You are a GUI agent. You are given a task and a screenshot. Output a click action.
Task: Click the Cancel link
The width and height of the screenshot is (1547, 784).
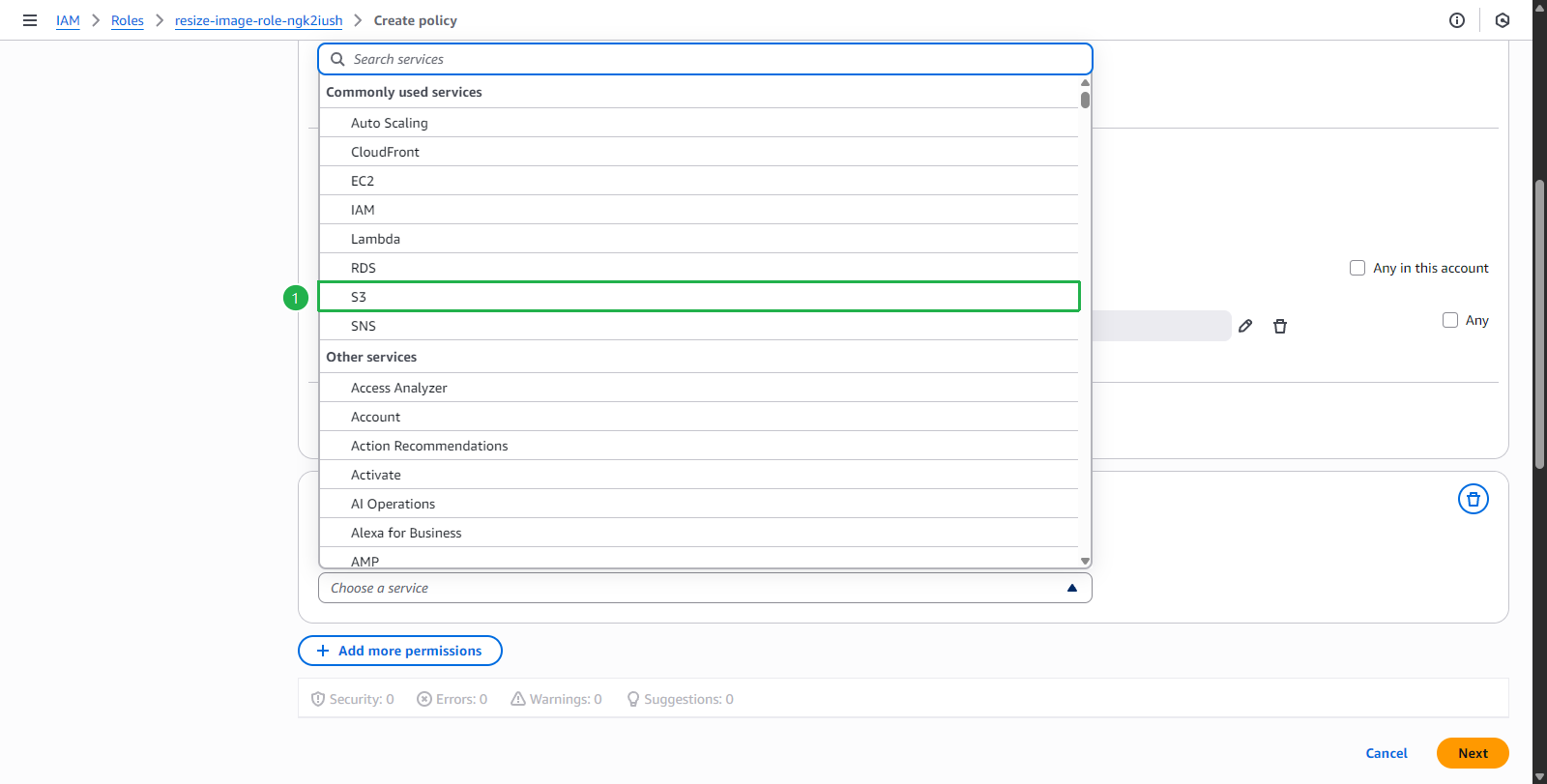1386,753
